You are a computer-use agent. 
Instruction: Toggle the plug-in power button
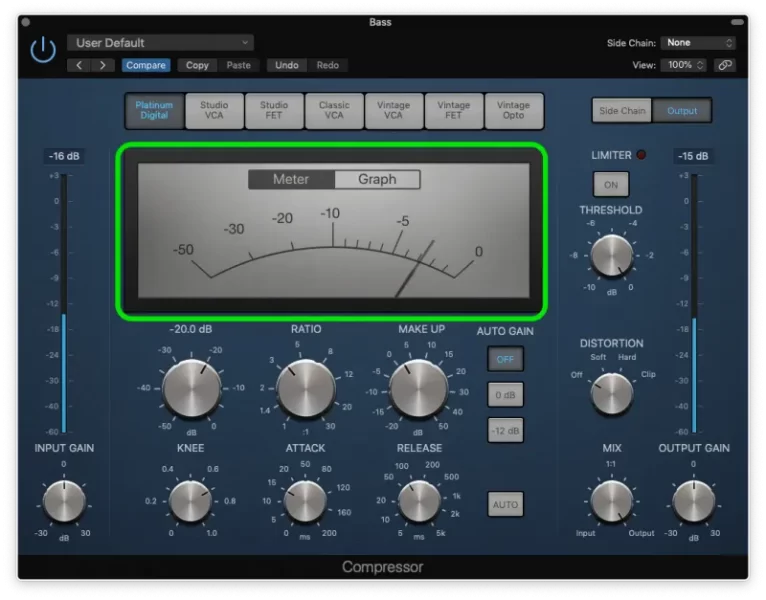43,49
